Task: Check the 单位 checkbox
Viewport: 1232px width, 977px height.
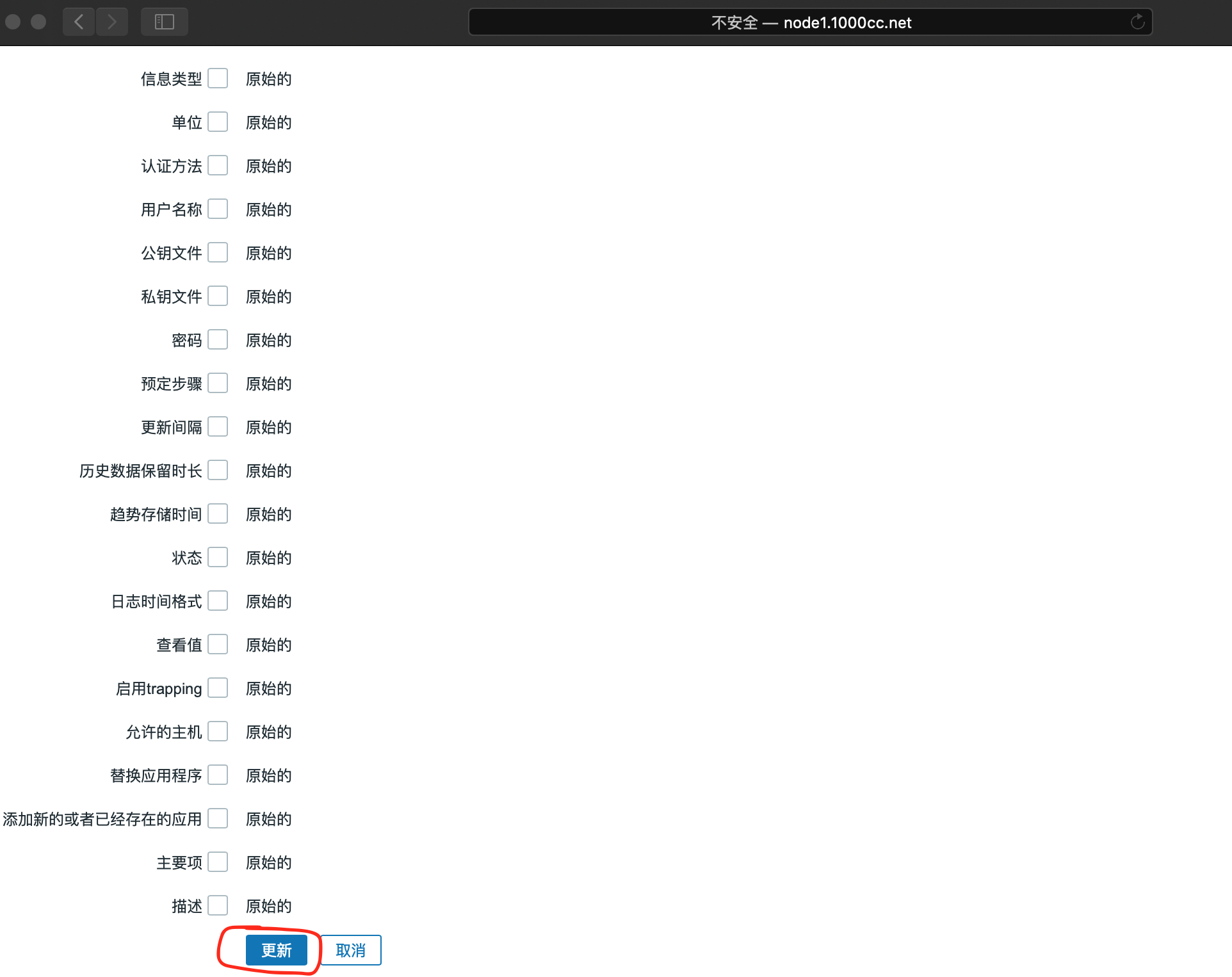Action: (x=218, y=122)
